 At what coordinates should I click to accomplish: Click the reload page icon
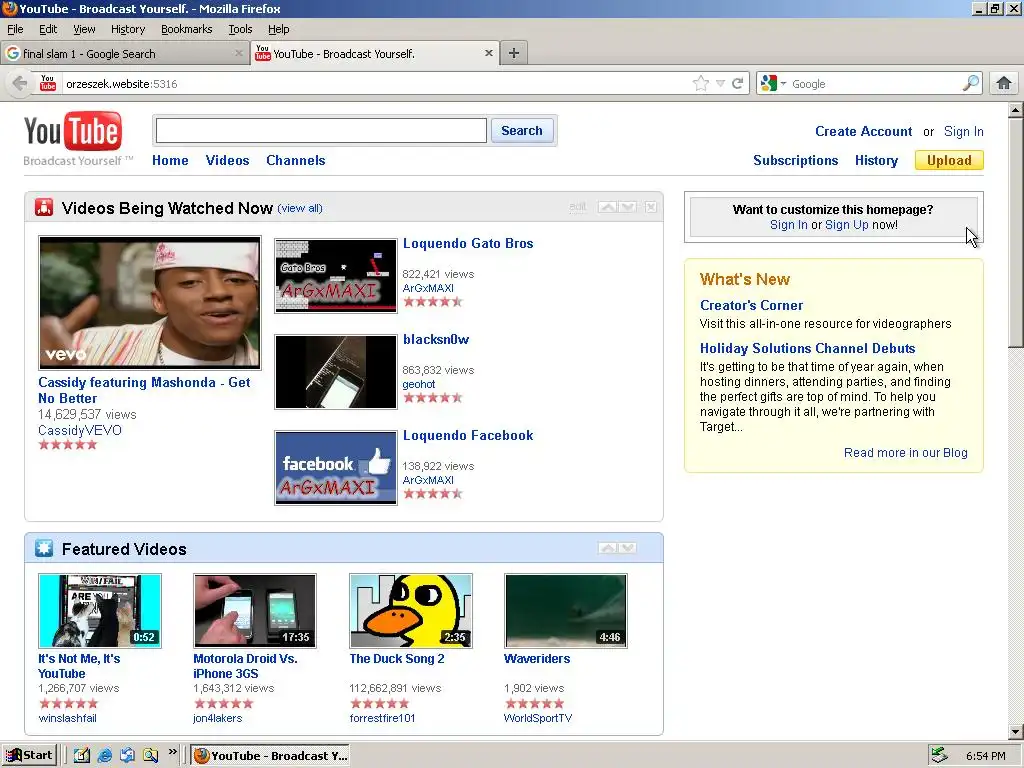click(x=738, y=84)
